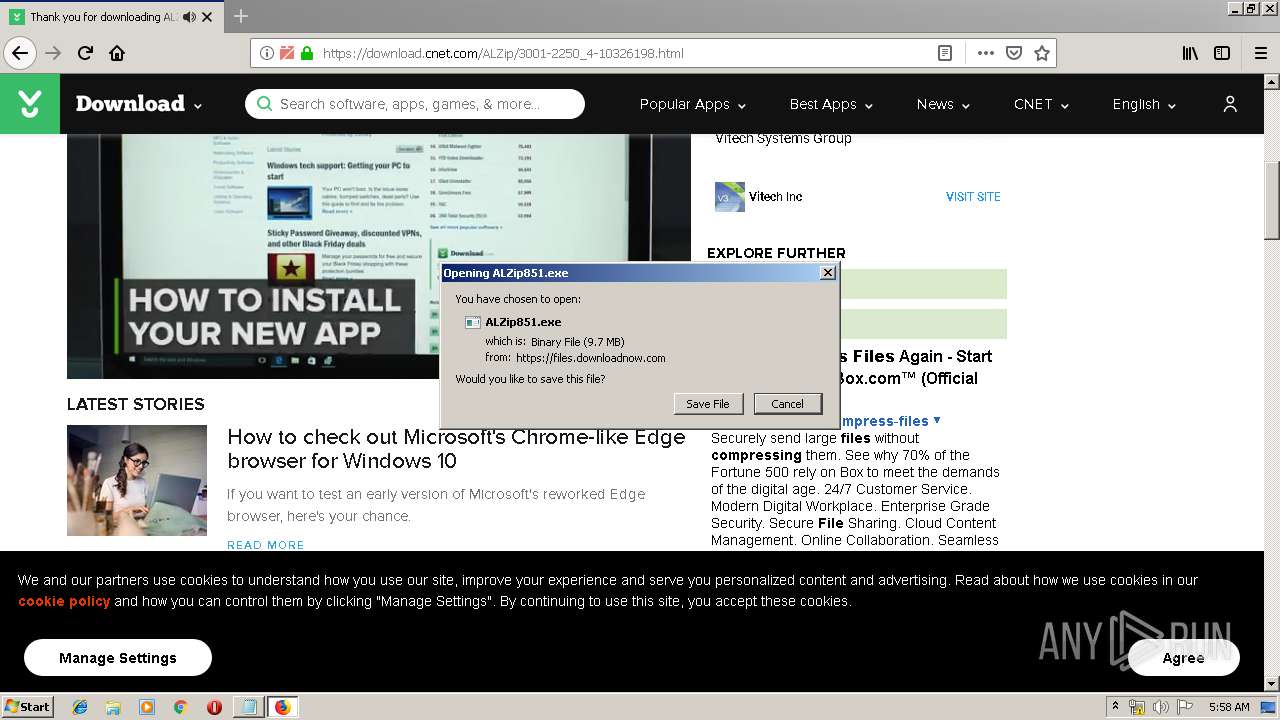
Task: Focus the search software input field
Action: pos(415,104)
